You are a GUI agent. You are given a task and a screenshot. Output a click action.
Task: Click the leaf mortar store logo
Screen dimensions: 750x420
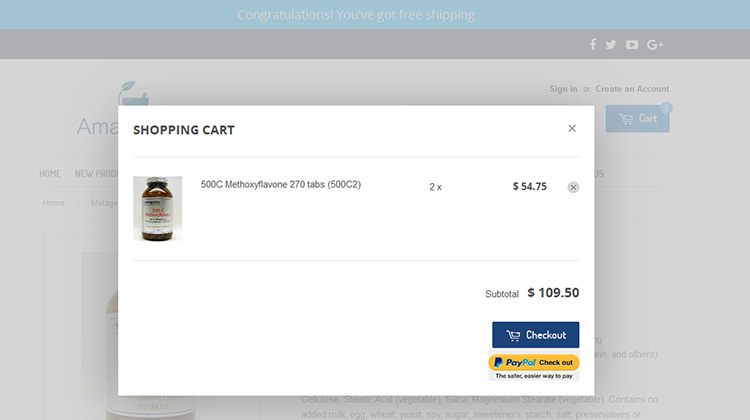(133, 93)
